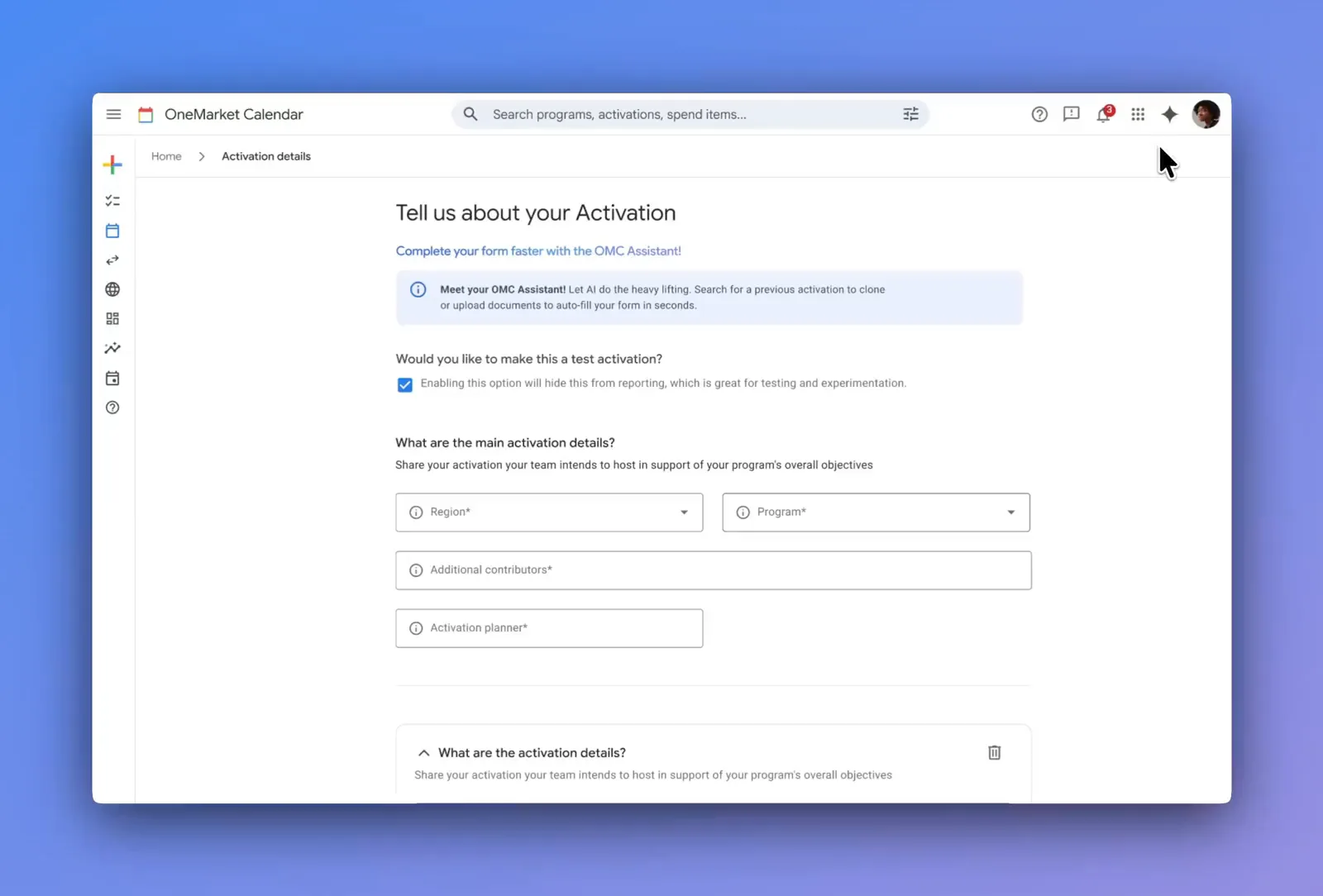Click the 'What are the activation details?' heading
This screenshot has width=1323, height=896.
pyautogui.click(x=532, y=753)
